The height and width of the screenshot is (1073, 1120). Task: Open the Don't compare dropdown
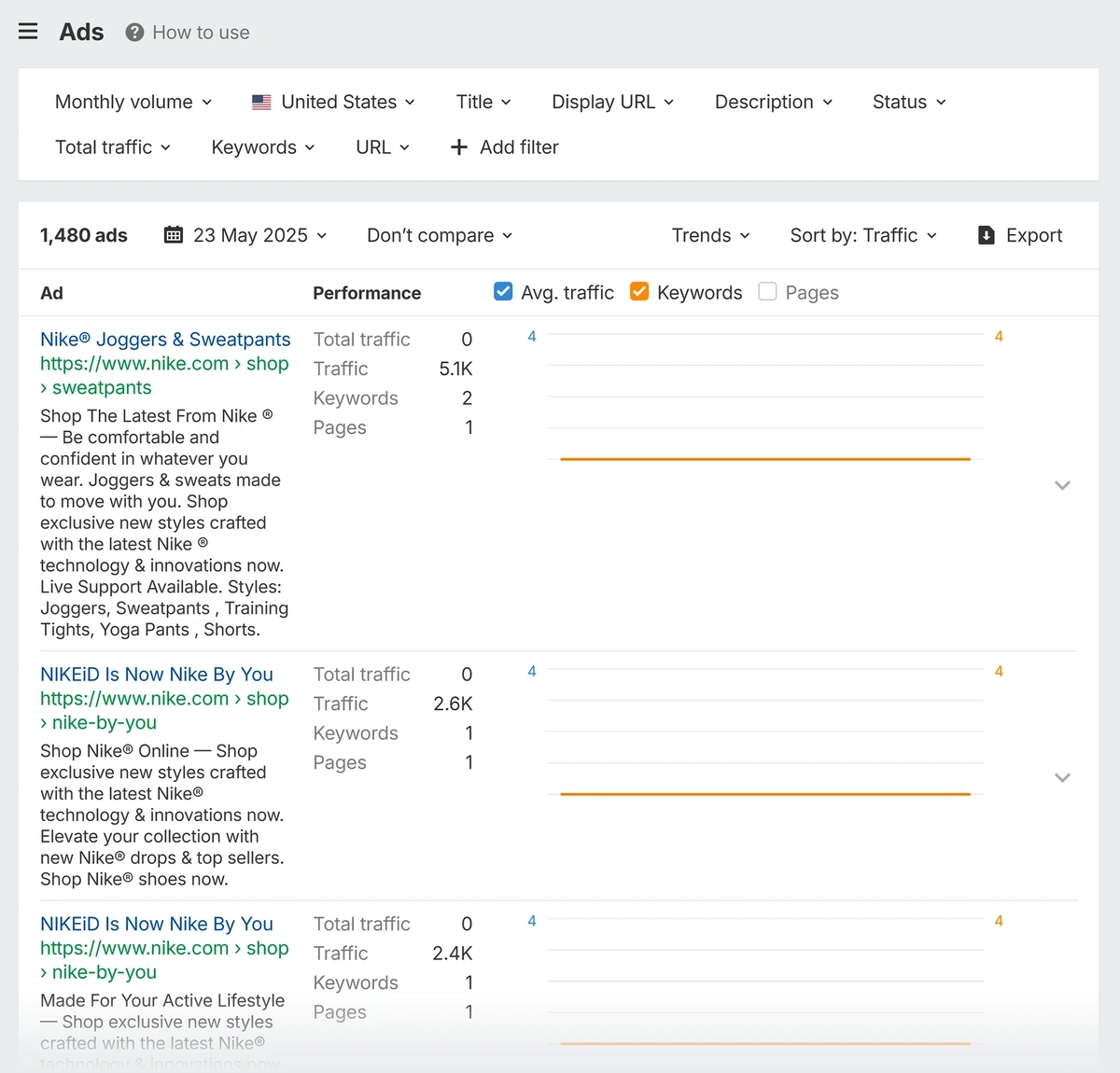click(440, 235)
